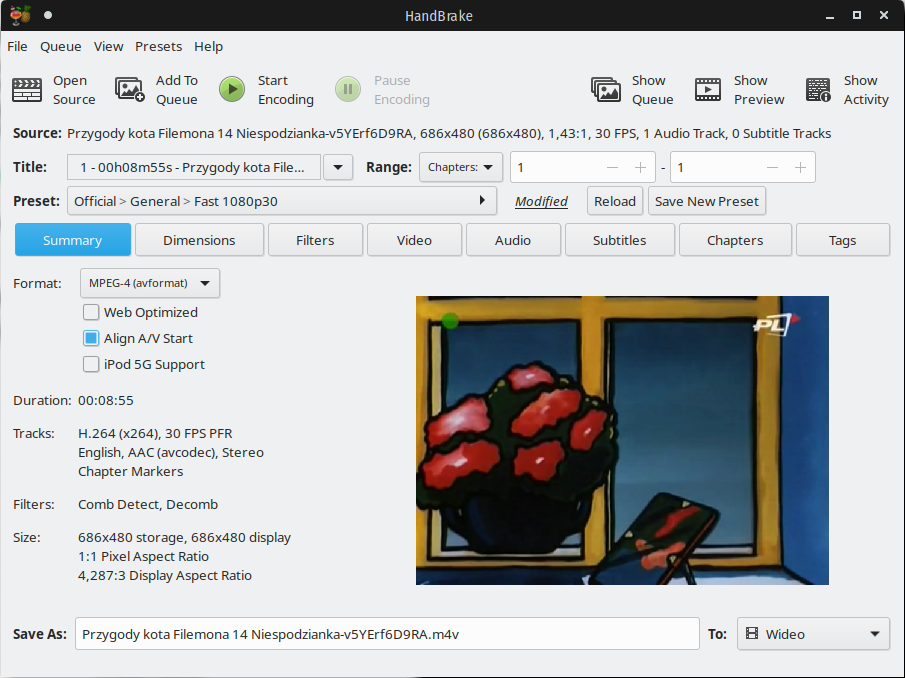The width and height of the screenshot is (905, 678).
Task: Click the 686x480 storage size text
Action: [x=184, y=537]
